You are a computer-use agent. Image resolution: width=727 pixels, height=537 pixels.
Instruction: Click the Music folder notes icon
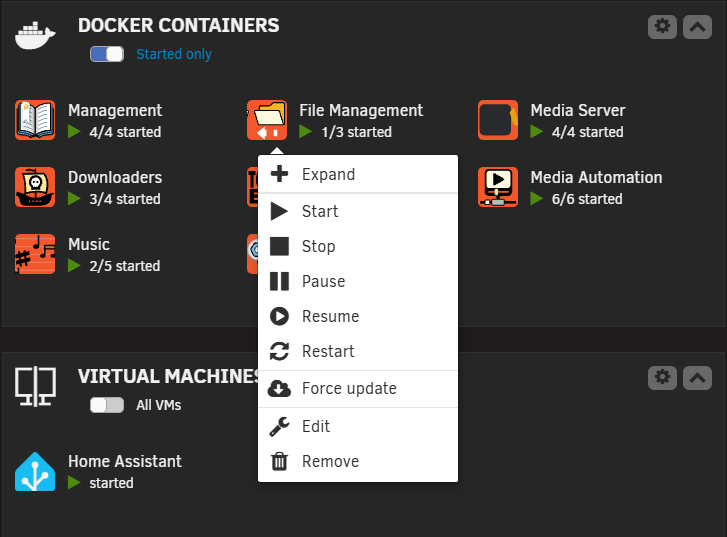35,254
